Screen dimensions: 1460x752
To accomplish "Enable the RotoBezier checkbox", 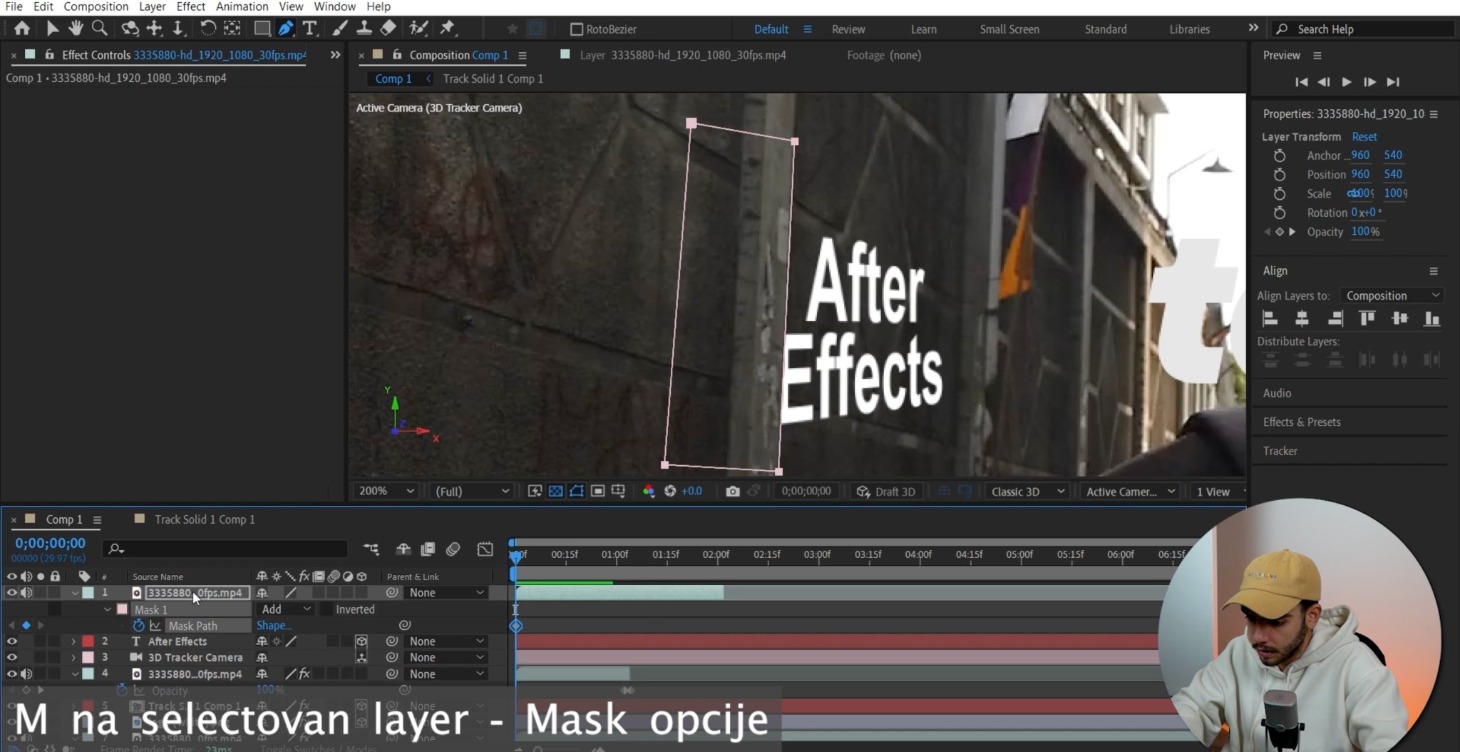I will 576,29.
